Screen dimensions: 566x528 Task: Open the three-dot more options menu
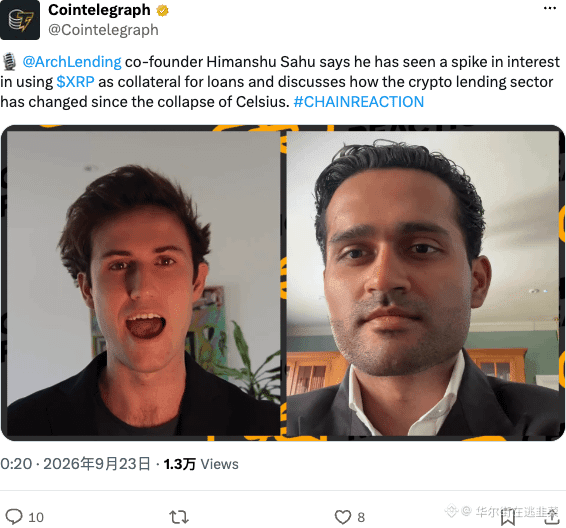550,8
